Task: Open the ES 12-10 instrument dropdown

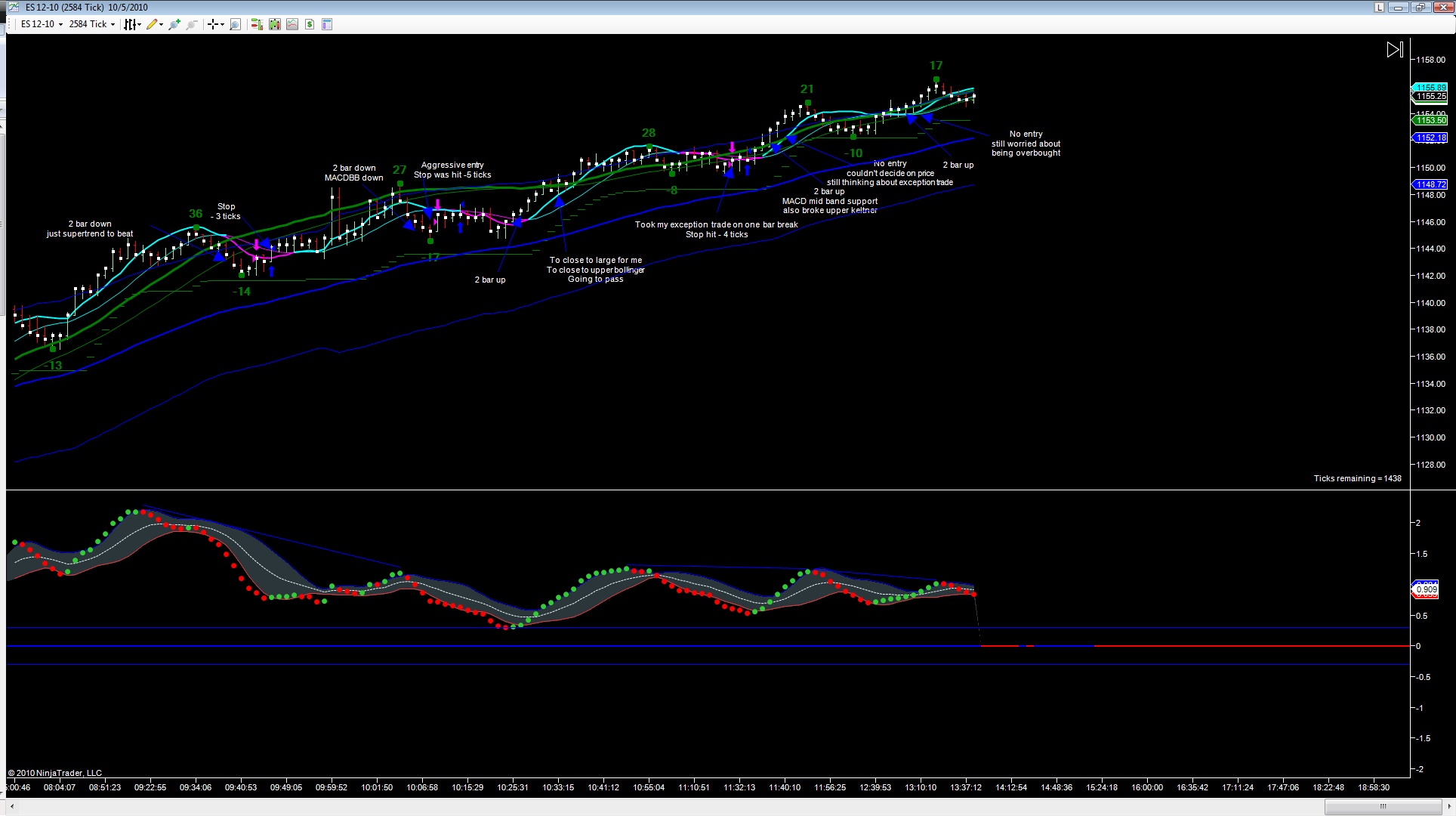Action: [42, 24]
